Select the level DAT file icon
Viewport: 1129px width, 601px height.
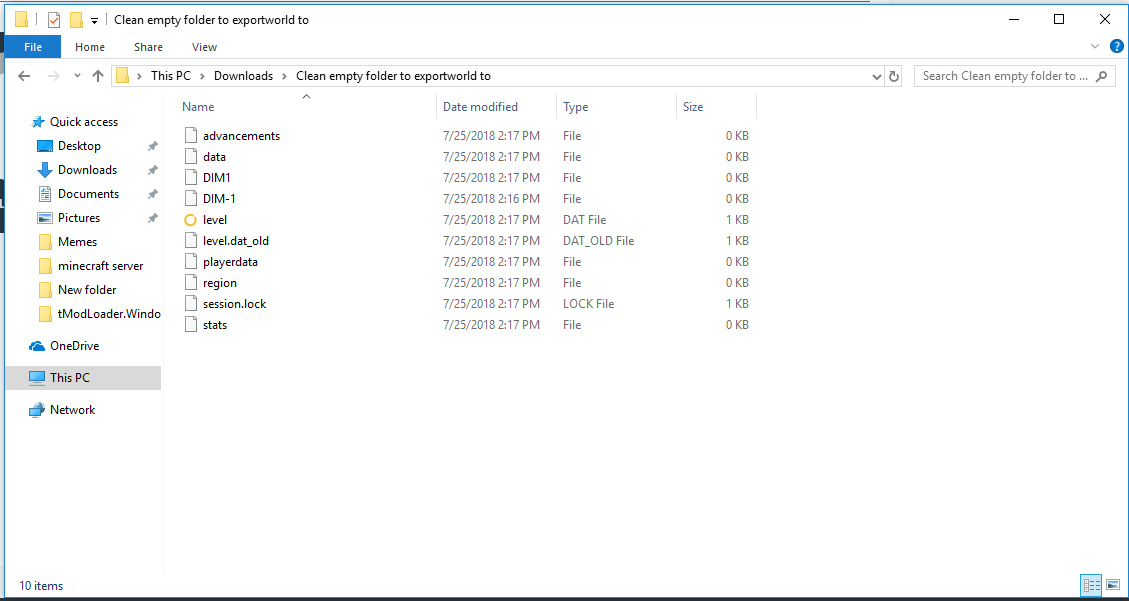pyautogui.click(x=191, y=220)
